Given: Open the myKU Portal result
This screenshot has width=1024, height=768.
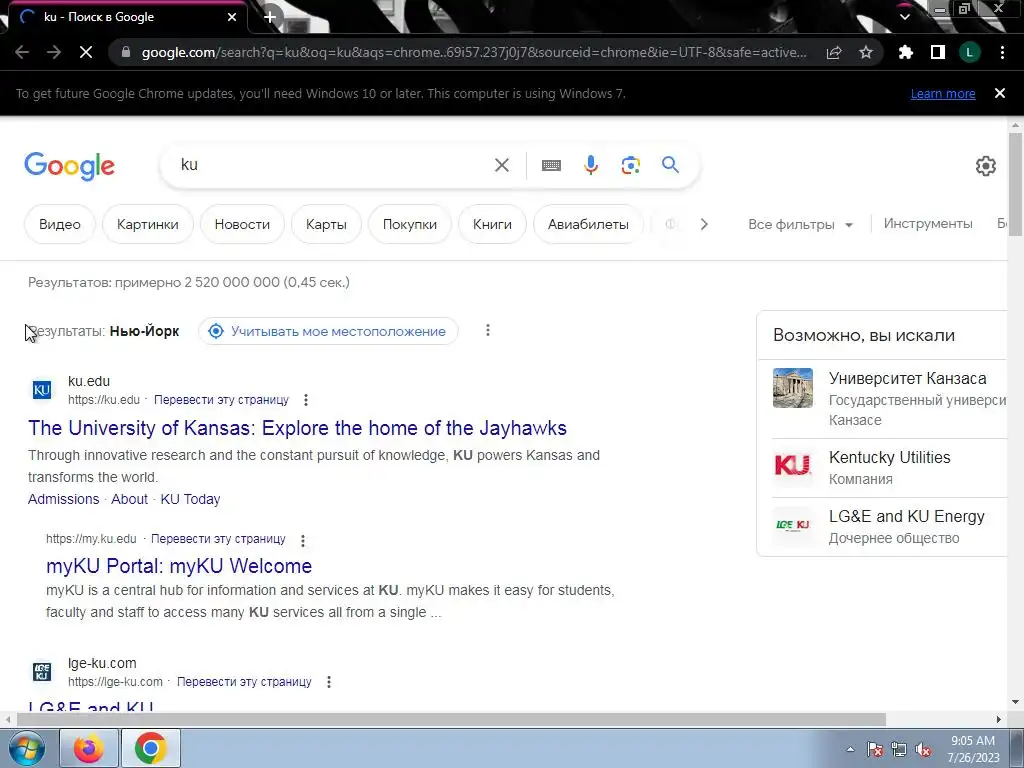Looking at the screenshot, I should [x=179, y=566].
